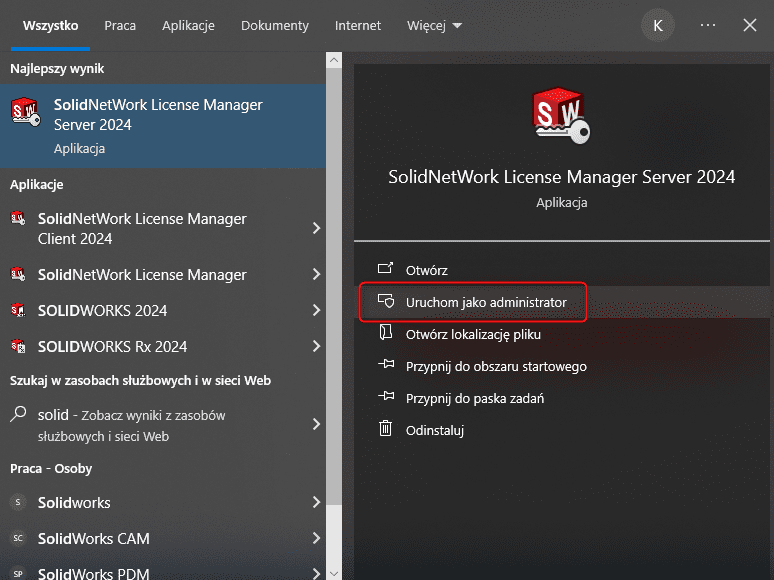Image resolution: width=774 pixels, height=580 pixels.
Task: Choose Uruchom jako administrator
Action: tap(561, 302)
